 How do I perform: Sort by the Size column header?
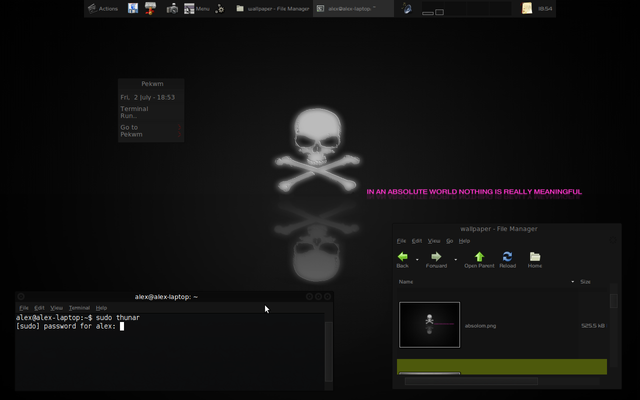coord(591,282)
